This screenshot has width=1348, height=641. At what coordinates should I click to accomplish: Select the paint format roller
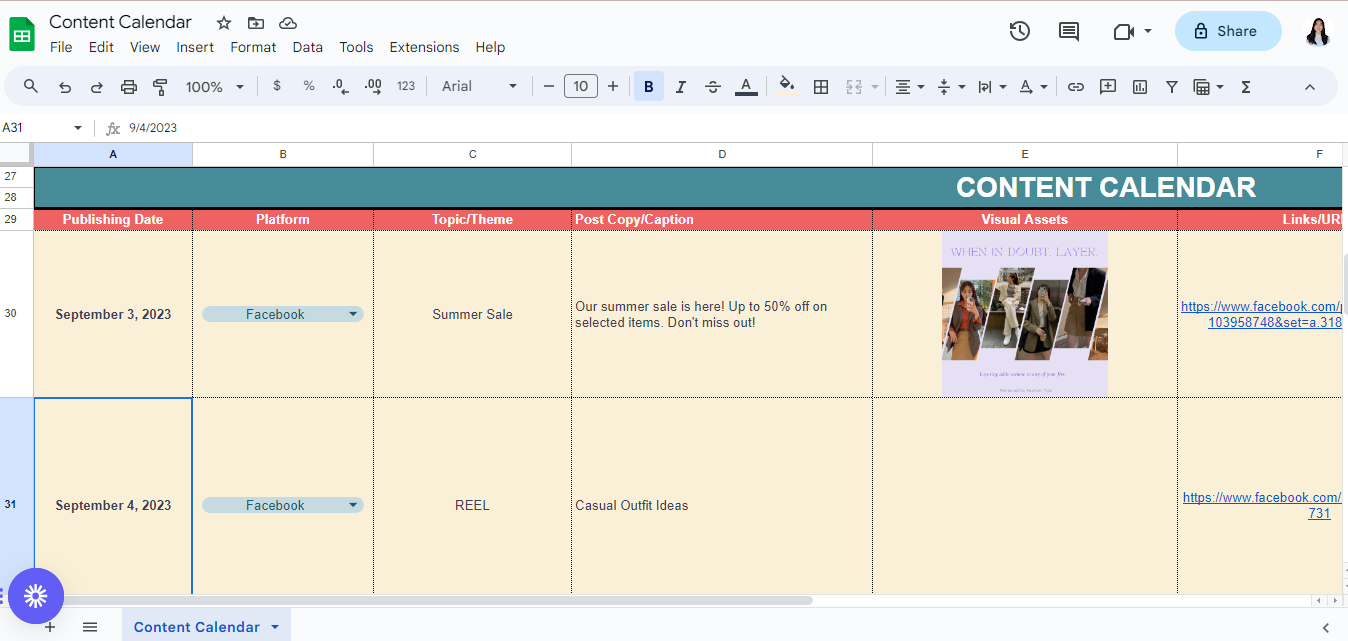[160, 87]
